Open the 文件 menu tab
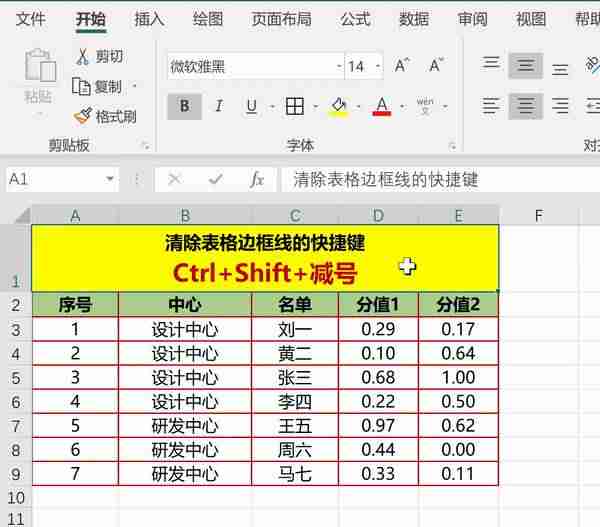 click(x=31, y=19)
